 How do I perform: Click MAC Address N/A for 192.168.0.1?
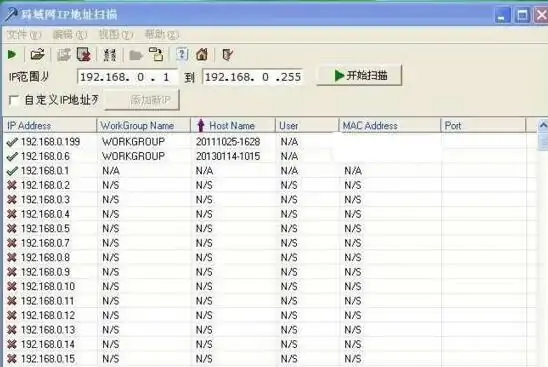point(353,171)
